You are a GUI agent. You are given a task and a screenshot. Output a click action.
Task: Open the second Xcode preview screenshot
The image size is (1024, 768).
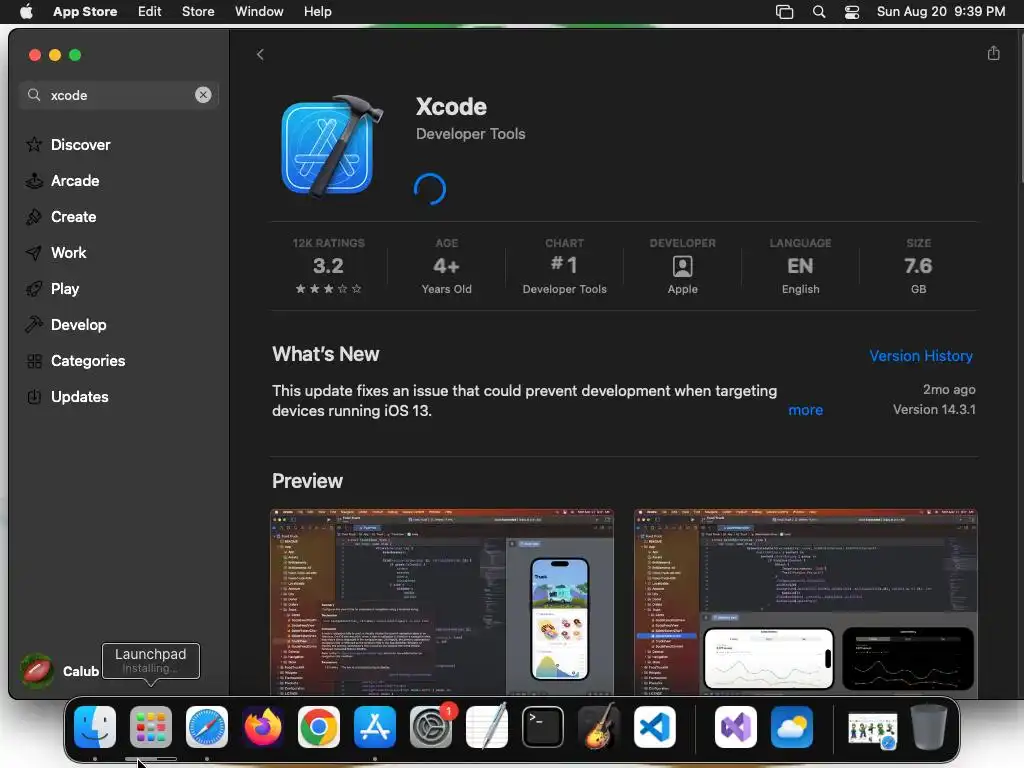(806, 601)
